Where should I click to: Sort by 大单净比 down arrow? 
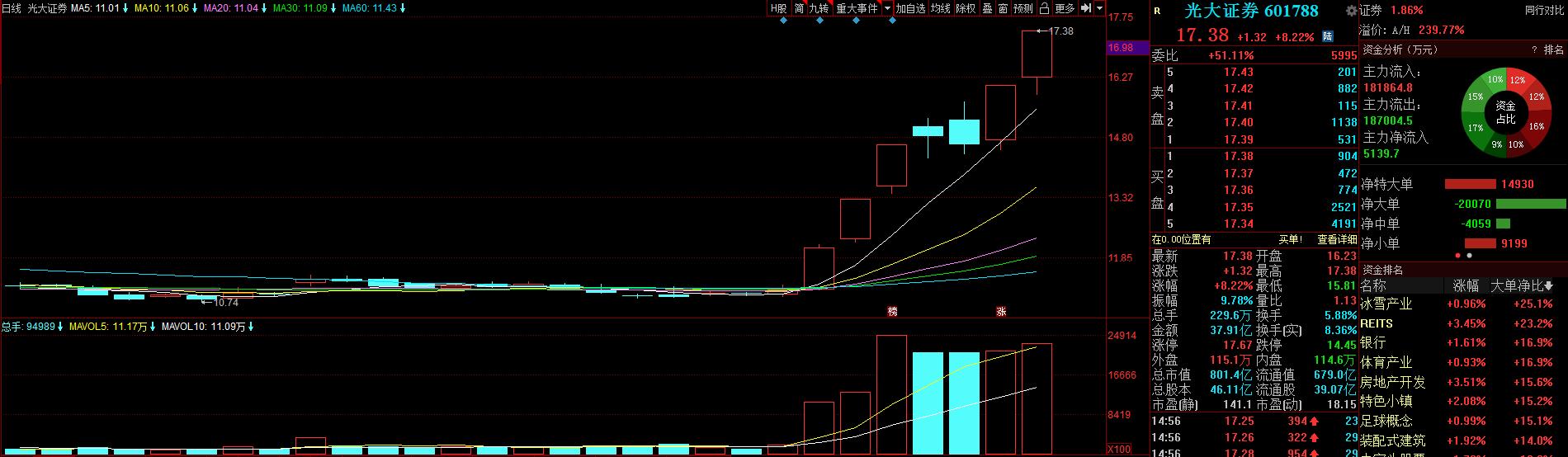1548,286
